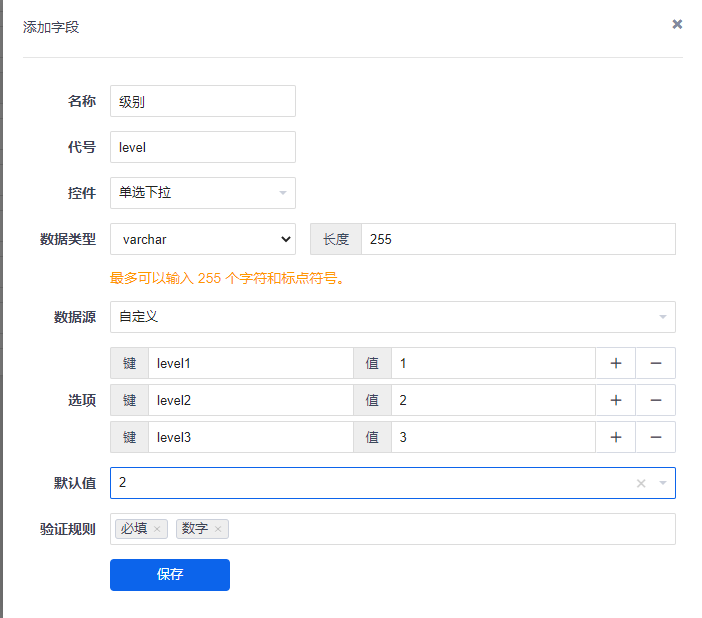Viewport: 702px width, 618px height.
Task: Open the varchar data type dropdown
Action: (202, 239)
